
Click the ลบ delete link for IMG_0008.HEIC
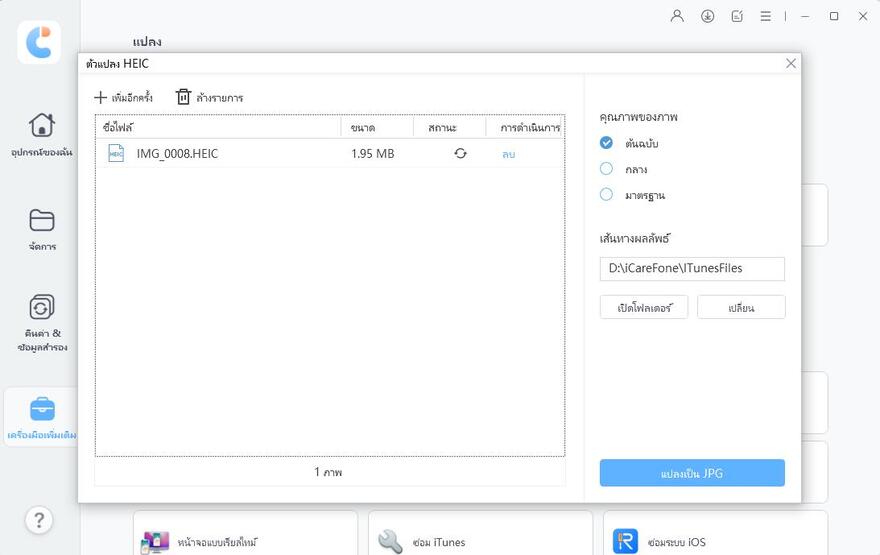click(508, 154)
